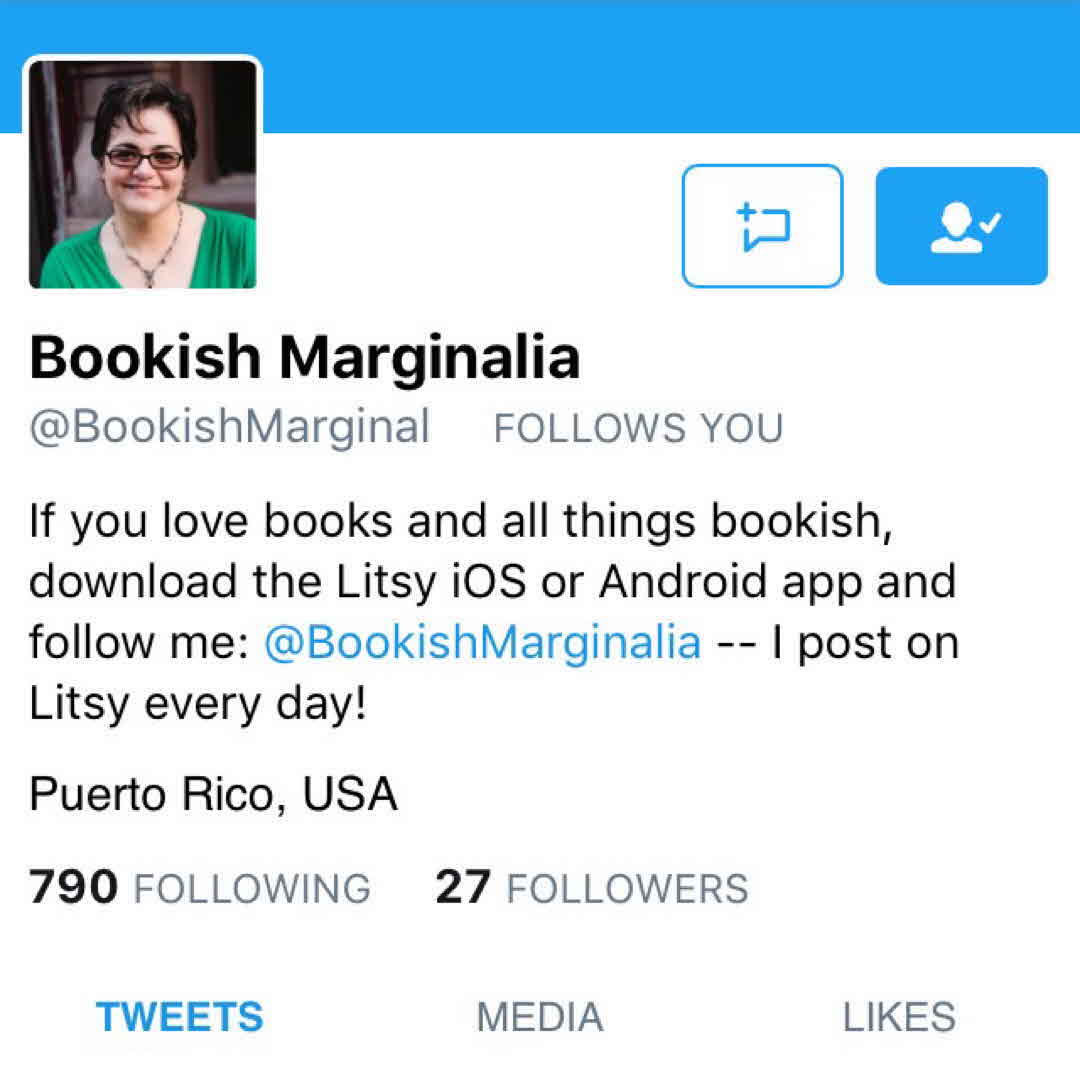
Task: Tap the "Litsy every day!" bio line
Action: (x=198, y=704)
